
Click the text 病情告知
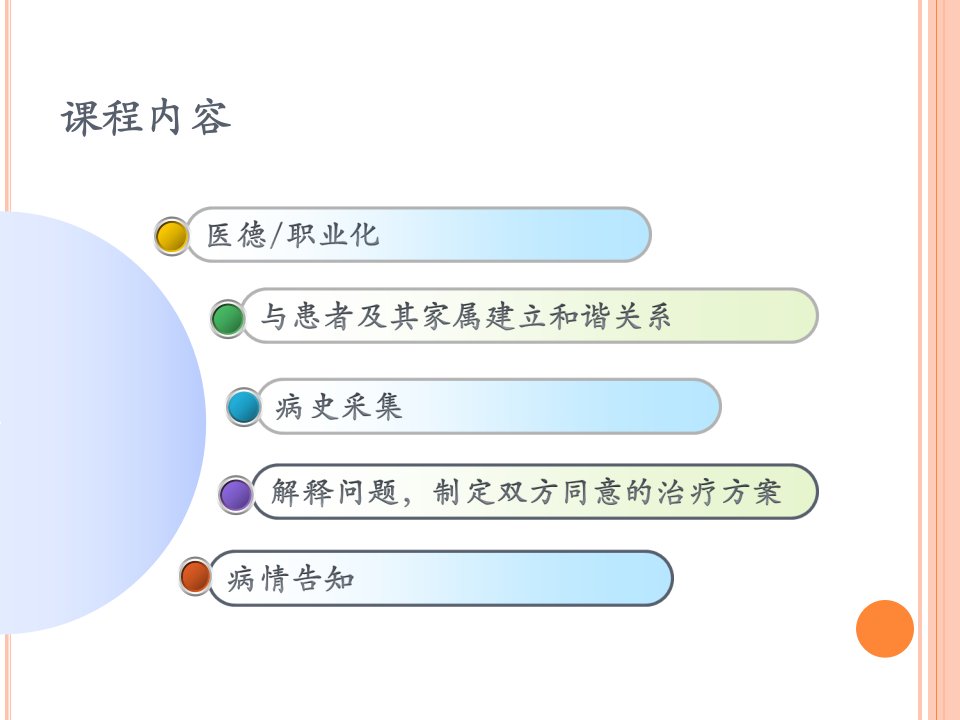tap(291, 579)
